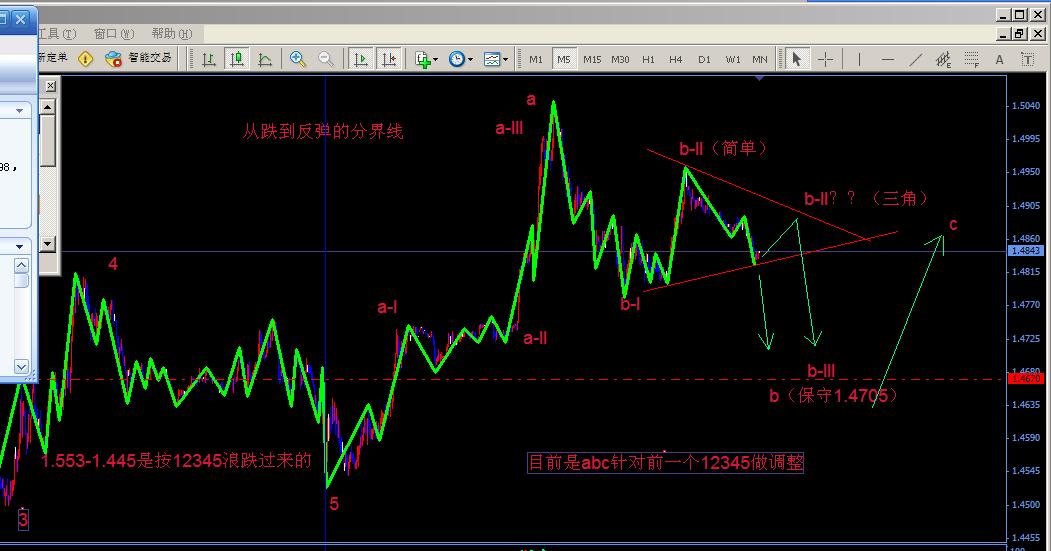Draw a vertical line tool

point(859,59)
